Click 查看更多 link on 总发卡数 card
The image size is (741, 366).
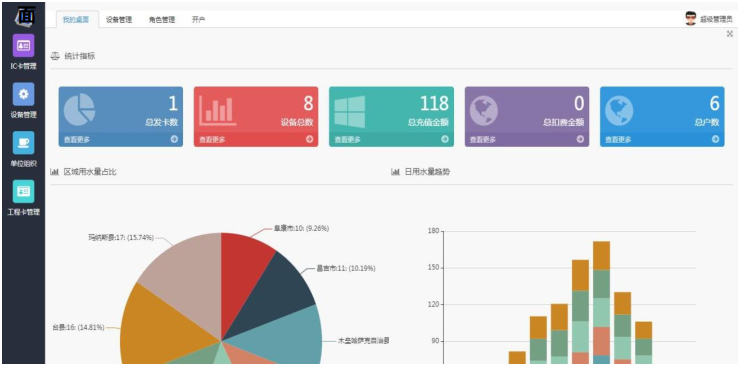77,139
